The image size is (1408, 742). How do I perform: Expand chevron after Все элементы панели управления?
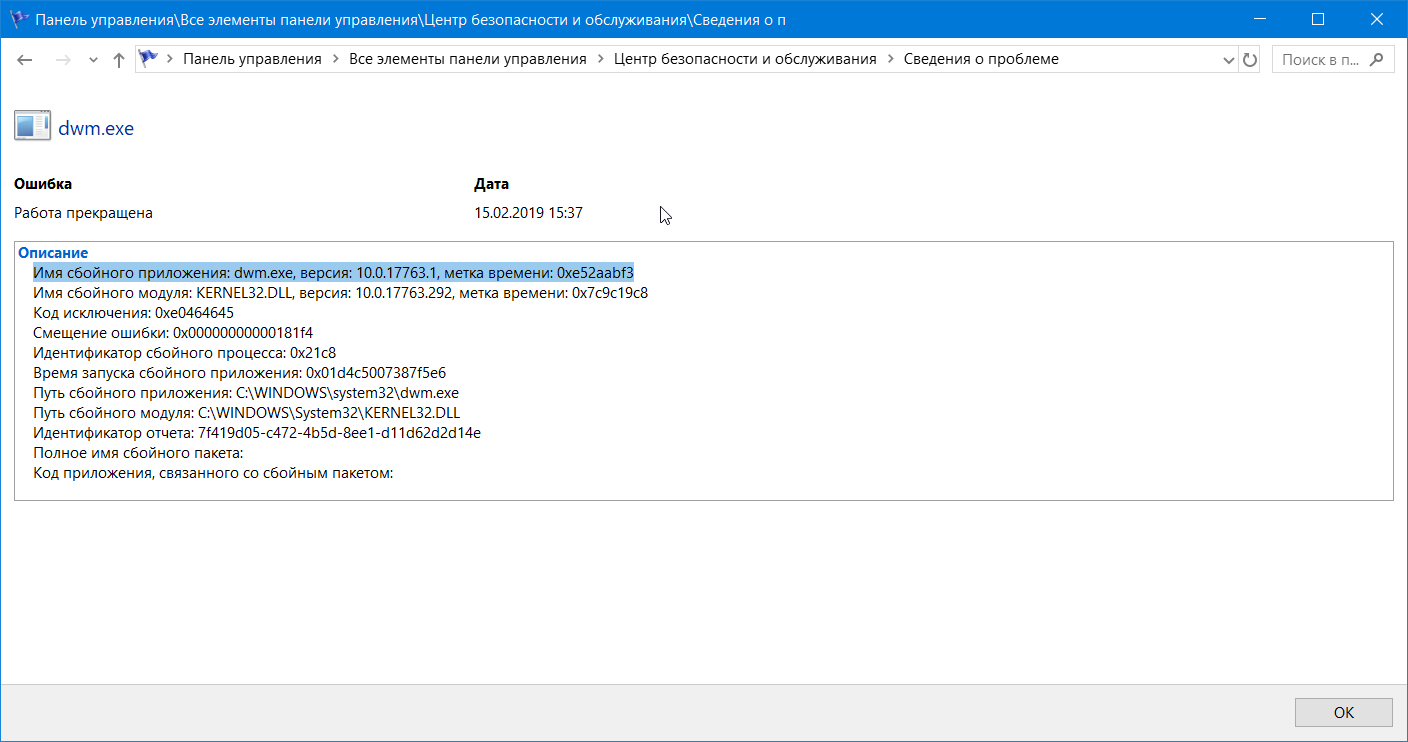[600, 59]
